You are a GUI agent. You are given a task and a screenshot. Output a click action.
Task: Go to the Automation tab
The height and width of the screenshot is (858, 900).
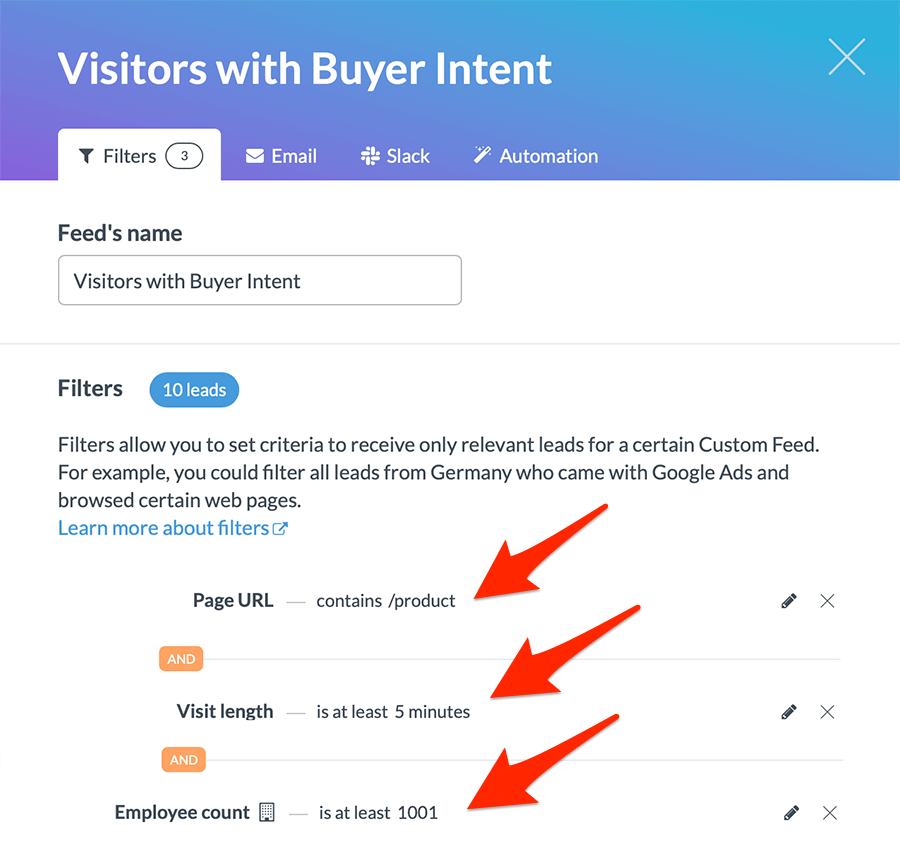click(x=536, y=156)
